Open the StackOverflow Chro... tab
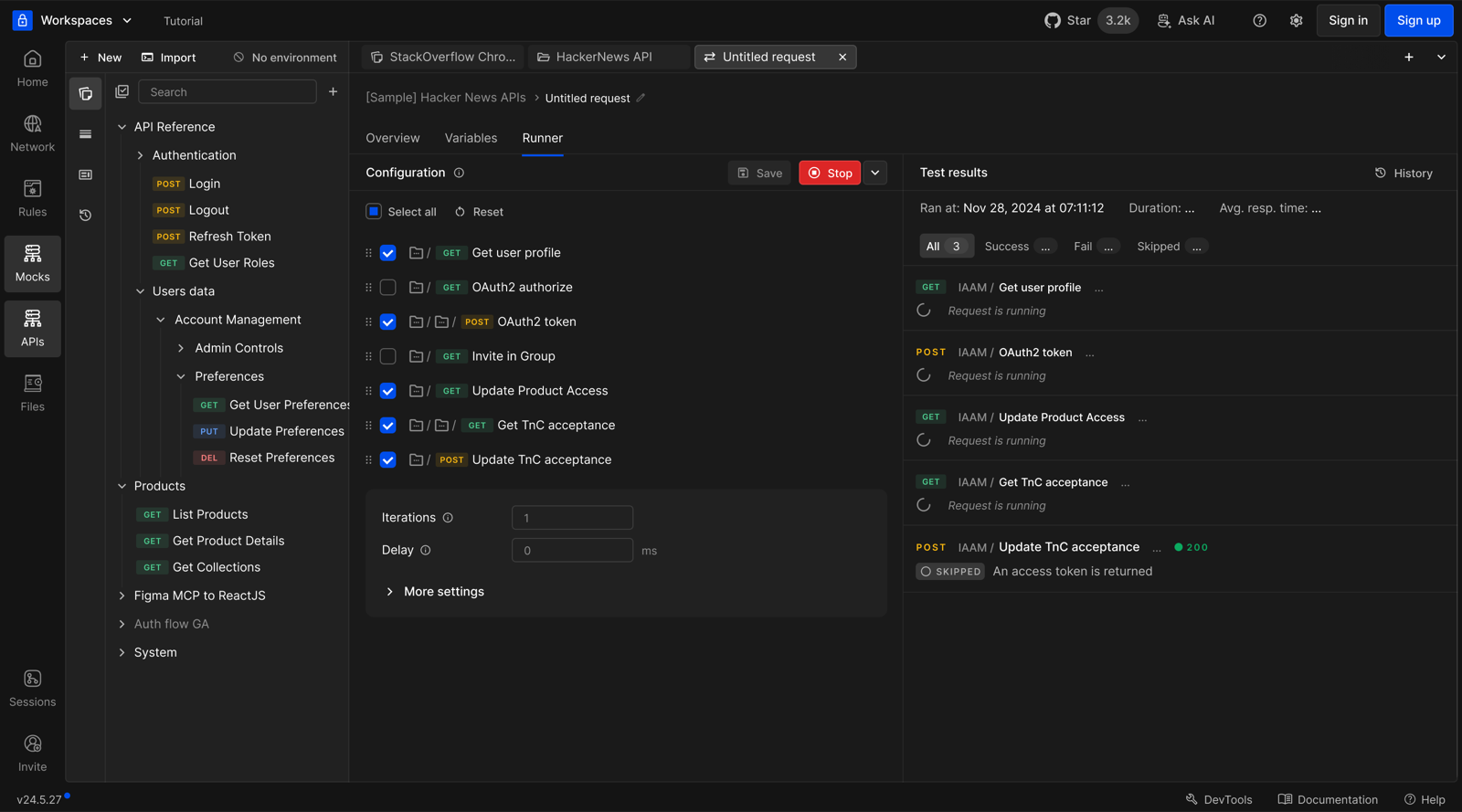This screenshot has height=812, width=1462. coord(443,57)
